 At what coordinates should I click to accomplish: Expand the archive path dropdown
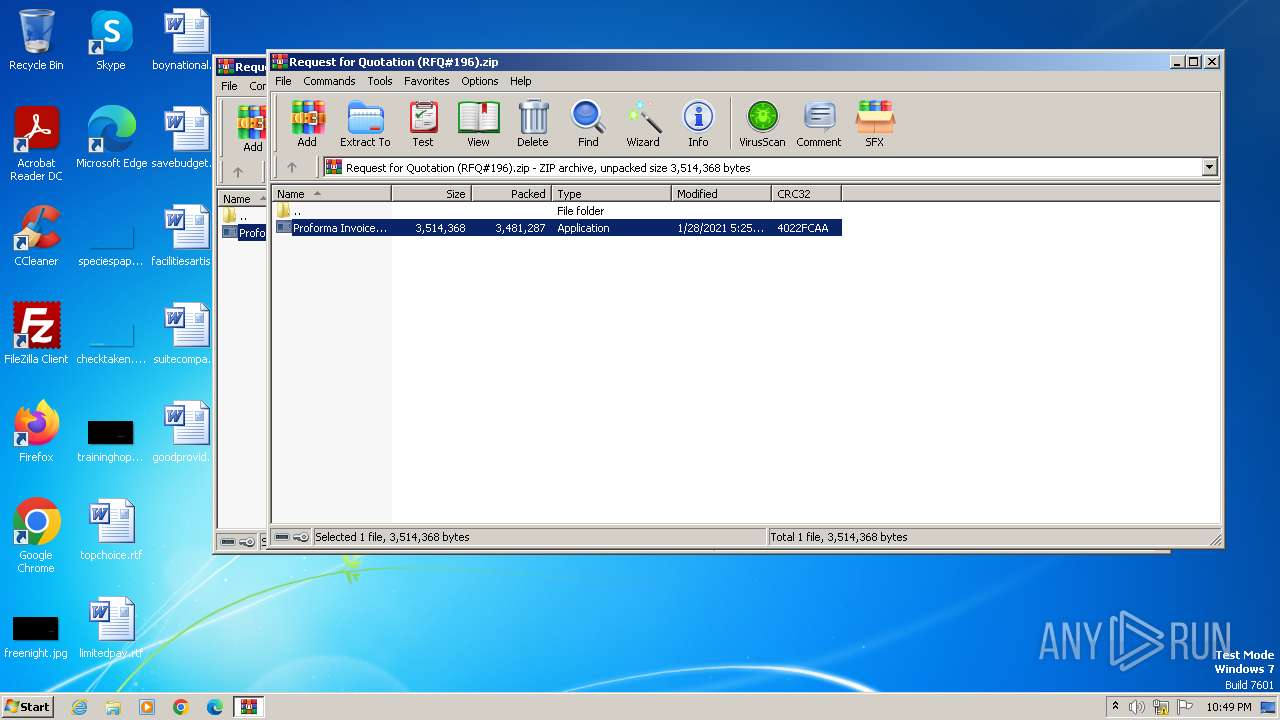(1209, 168)
